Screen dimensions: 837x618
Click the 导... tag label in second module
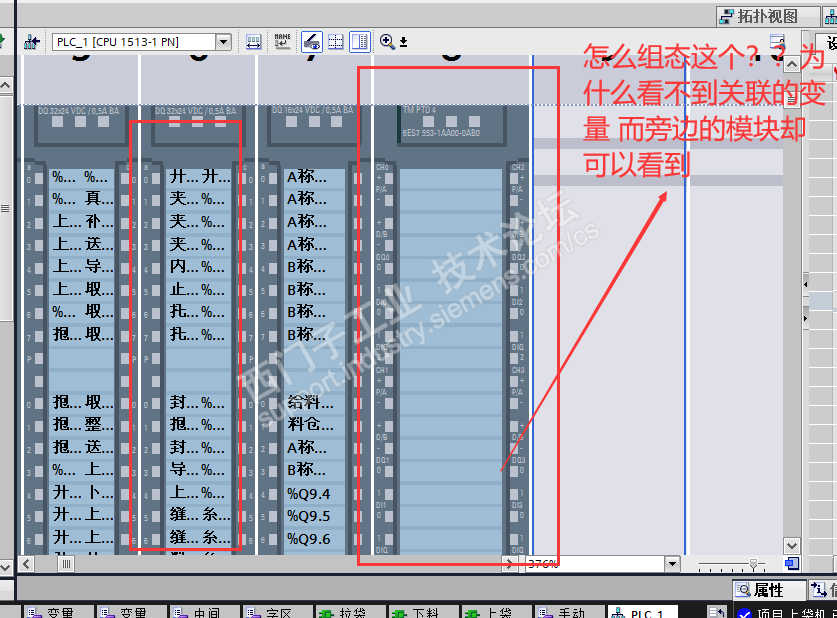184,470
